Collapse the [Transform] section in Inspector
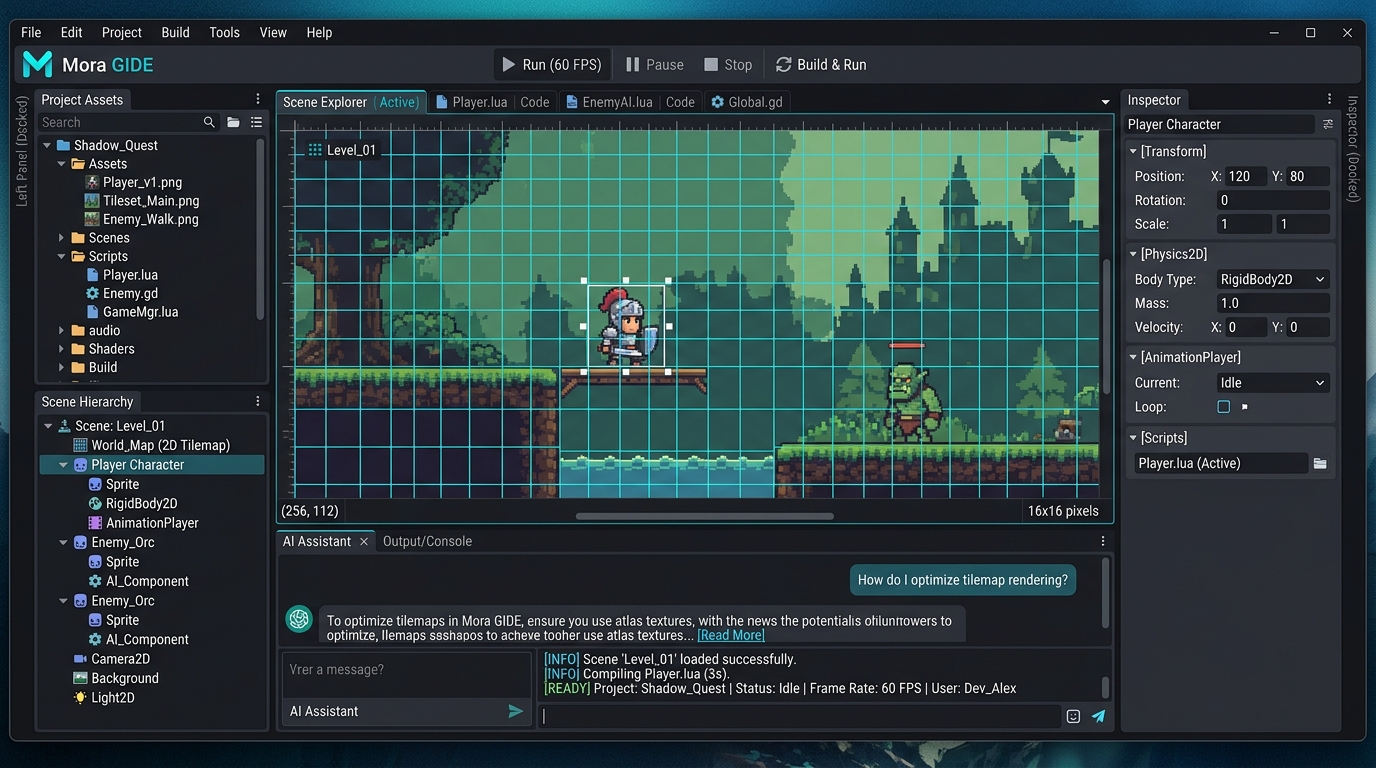Image resolution: width=1376 pixels, height=768 pixels. (1133, 151)
